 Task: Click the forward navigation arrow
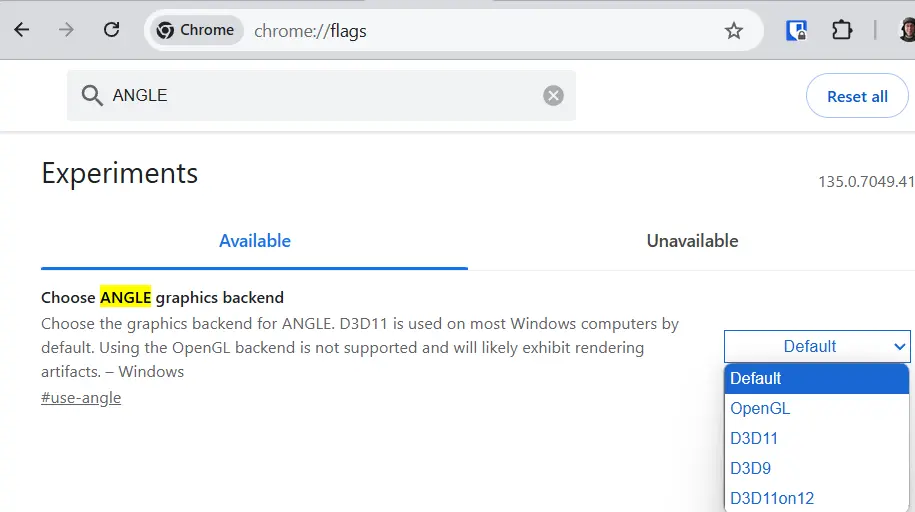click(x=66, y=30)
